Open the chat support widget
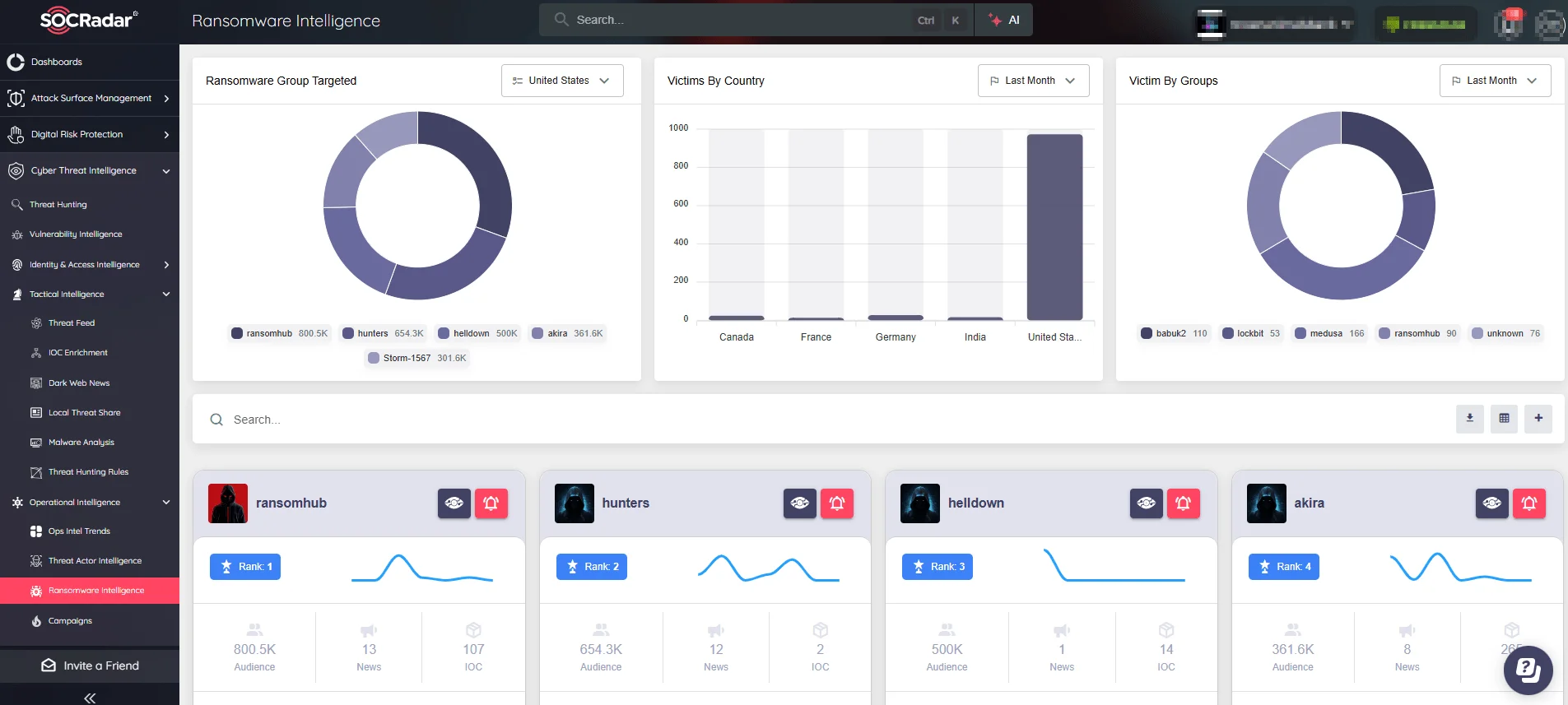Screen dimensions: 1568x705 coord(1528,670)
